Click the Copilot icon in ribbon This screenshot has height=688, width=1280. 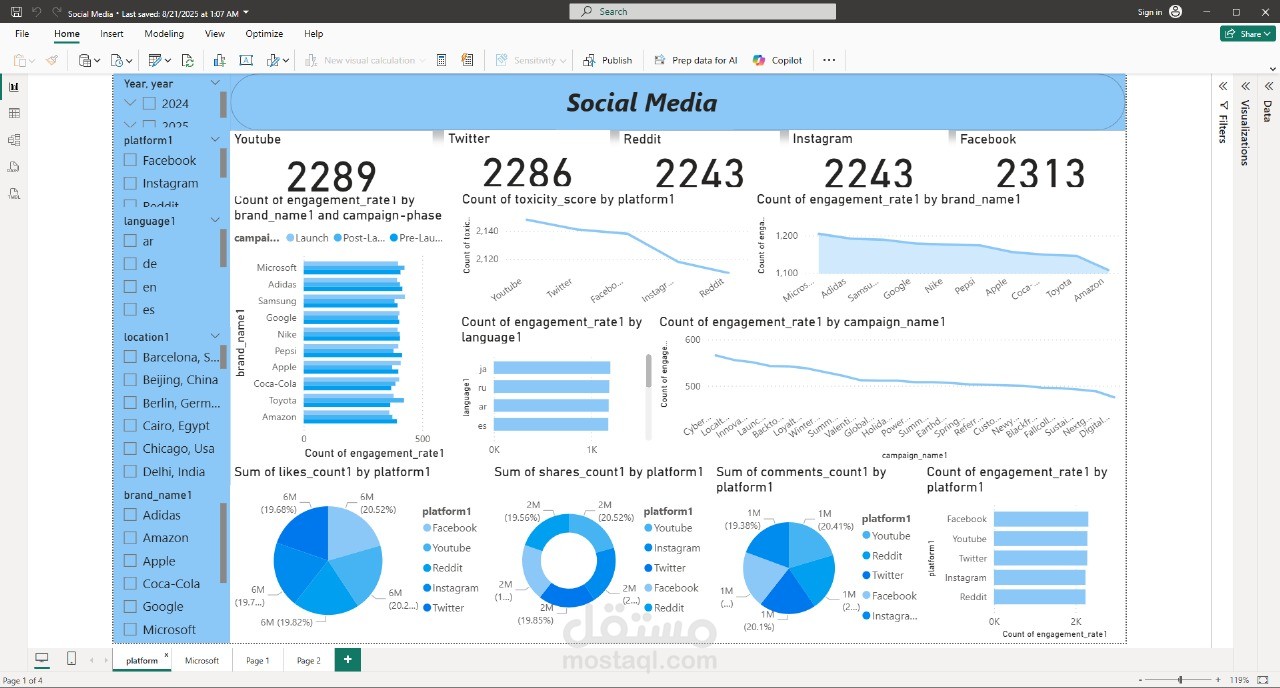coord(759,60)
